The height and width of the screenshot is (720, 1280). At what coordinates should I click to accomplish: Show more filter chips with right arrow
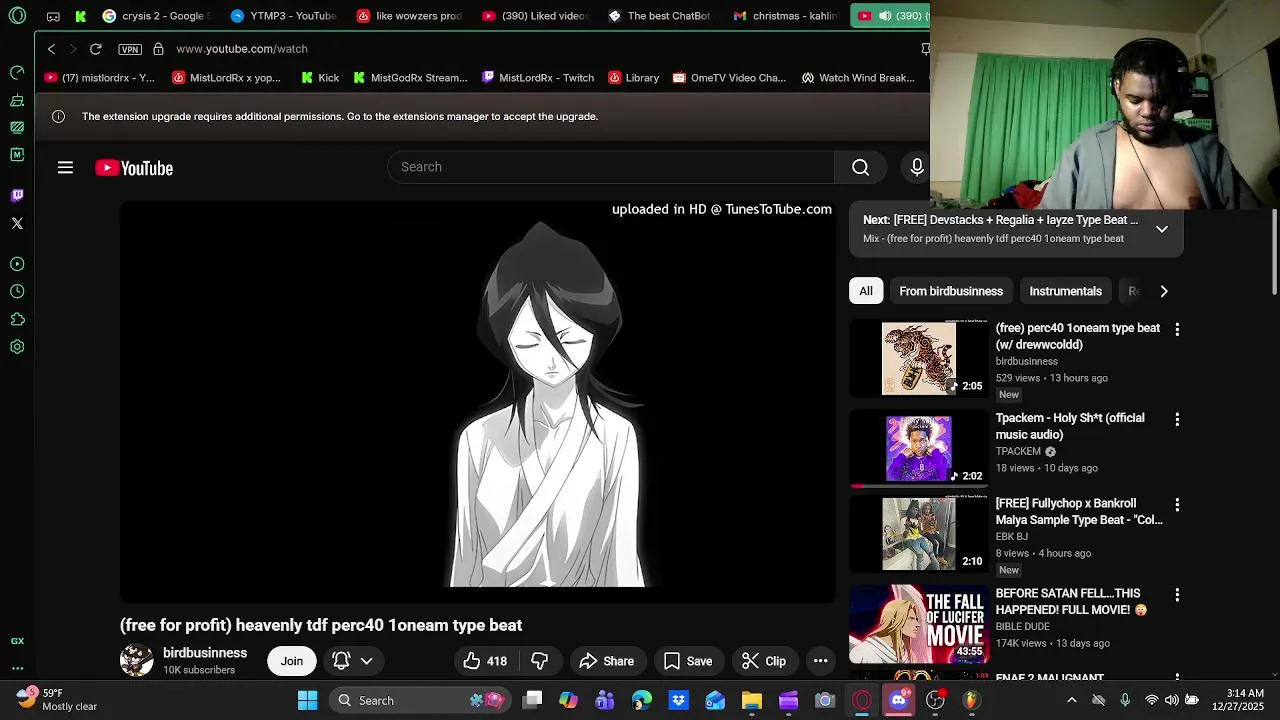(x=1164, y=291)
